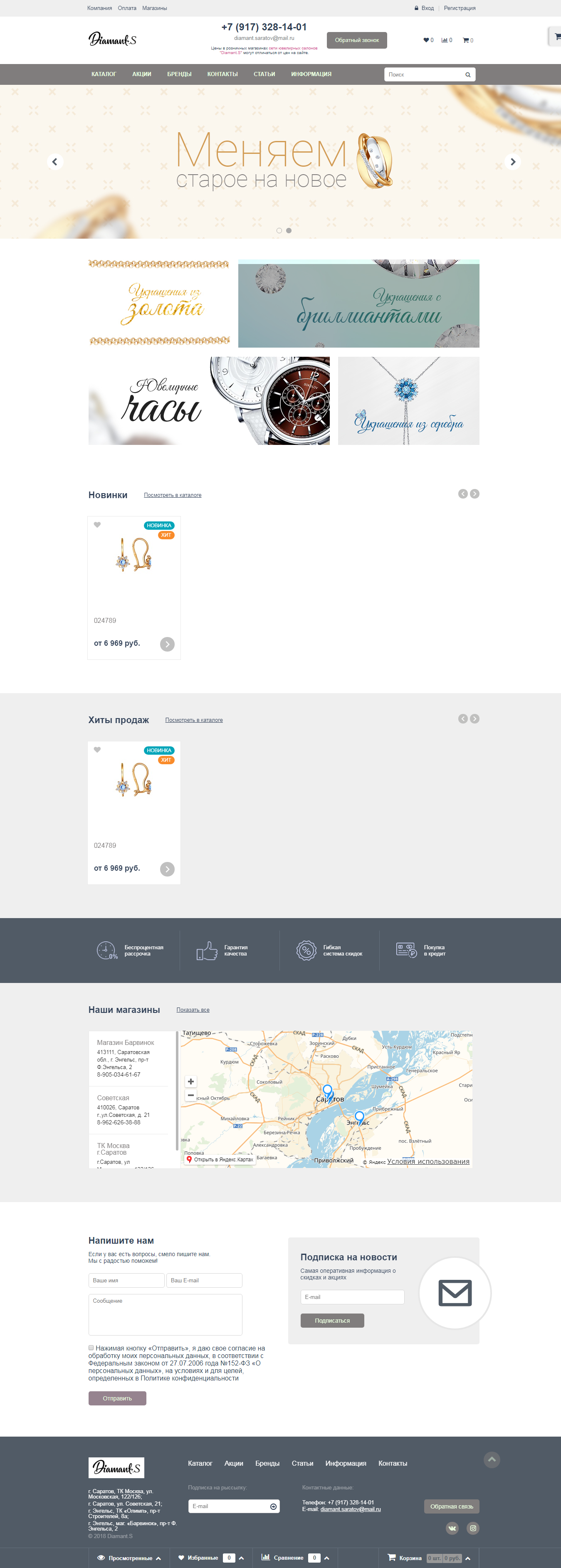
Task: Show next items in Новинки carousel
Action: (x=475, y=494)
